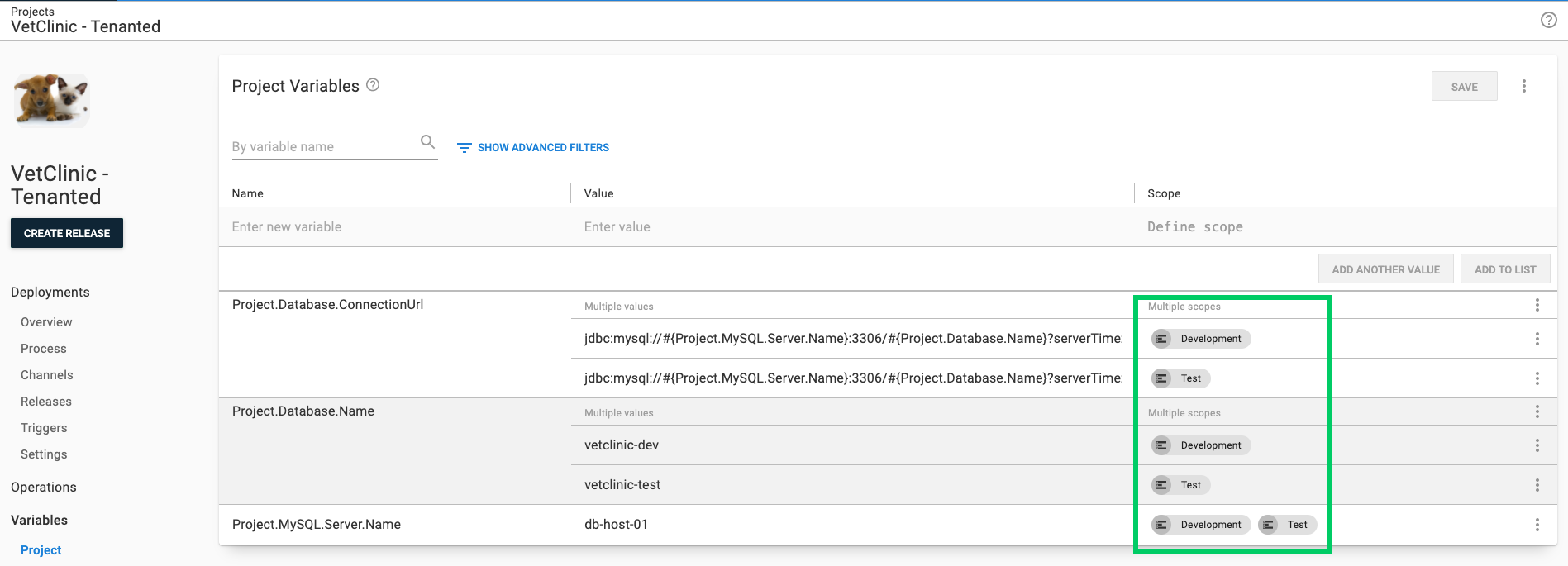Image resolution: width=1568 pixels, height=566 pixels.
Task: Open kebab menu for Project.Database.ConnectionUrl header row
Action: click(1537, 305)
